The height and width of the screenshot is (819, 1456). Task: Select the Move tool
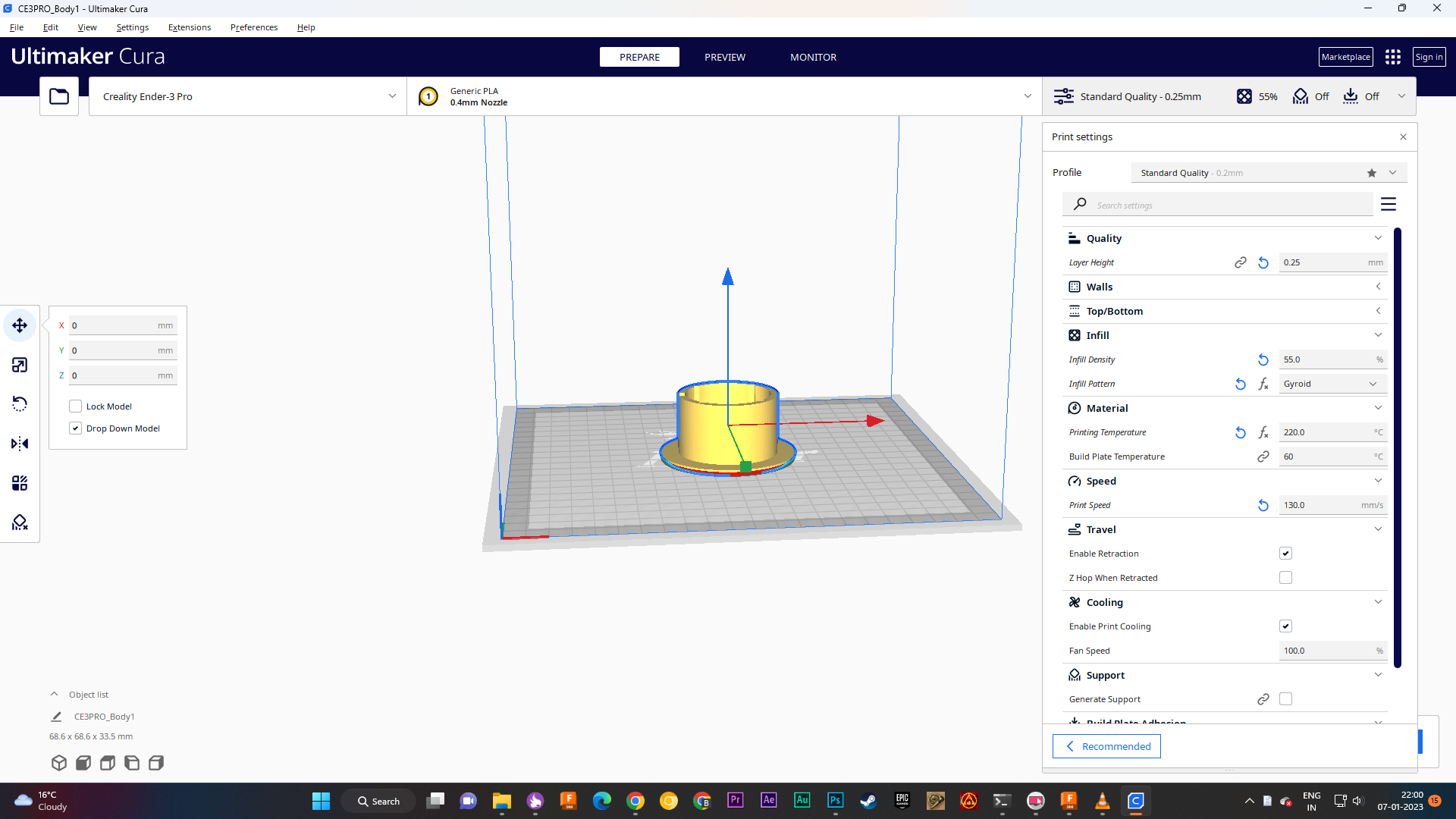19,325
